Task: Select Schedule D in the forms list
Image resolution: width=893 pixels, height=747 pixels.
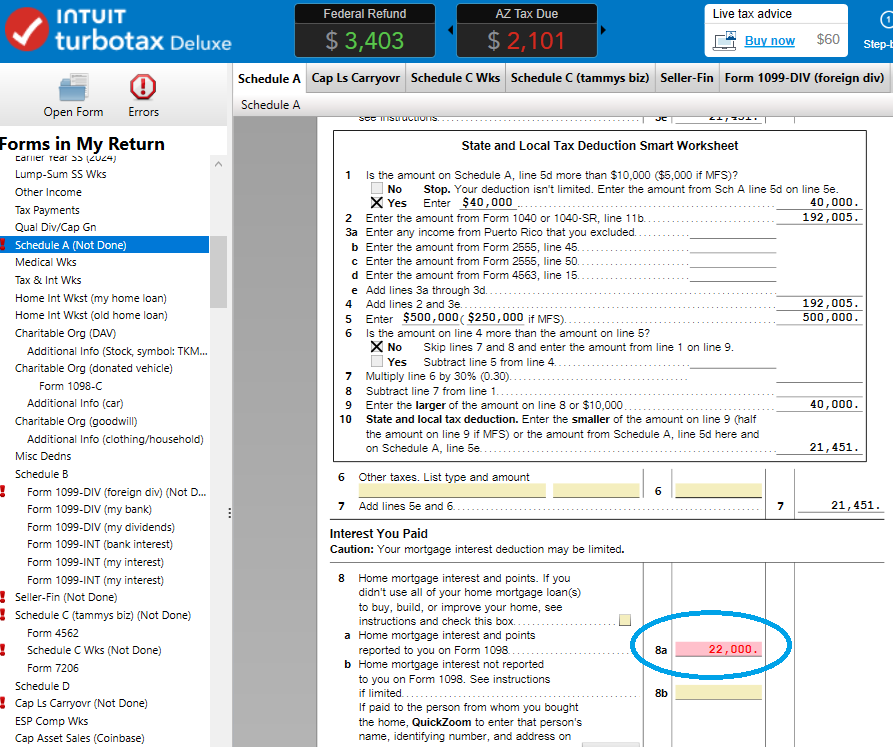Action: [x=42, y=686]
